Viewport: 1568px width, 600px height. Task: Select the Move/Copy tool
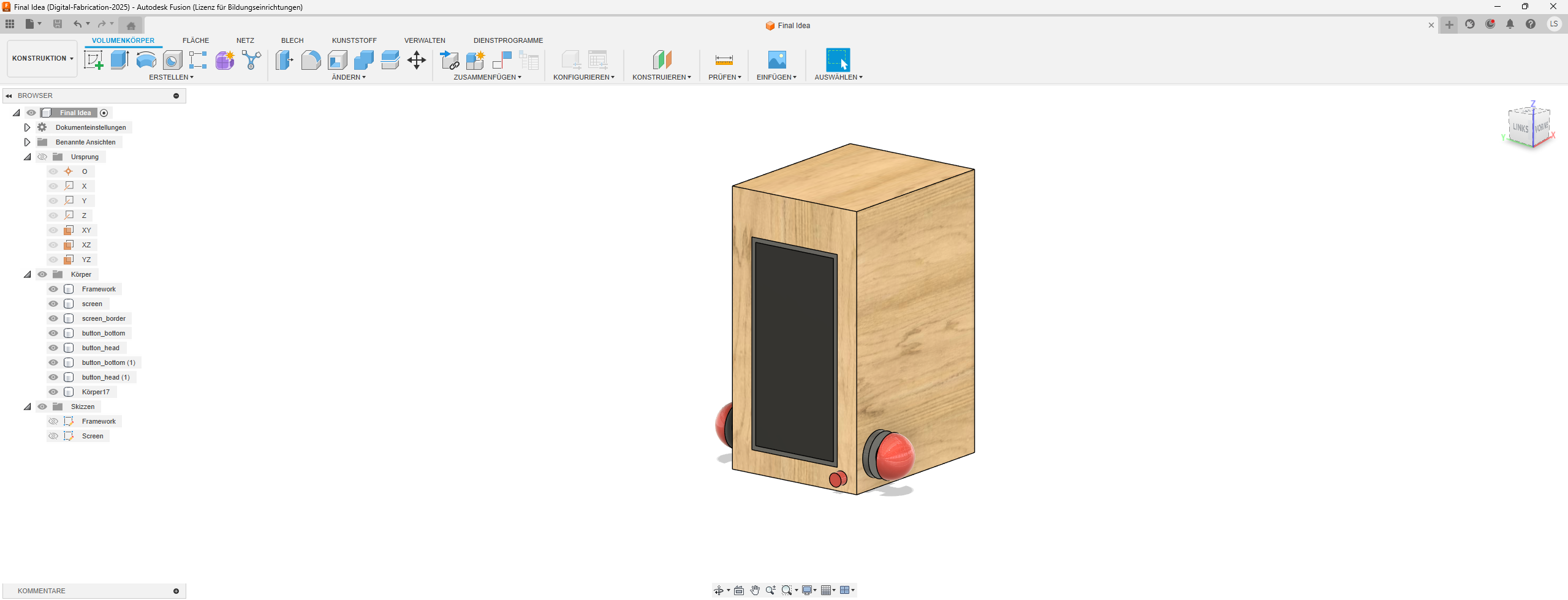[417, 60]
